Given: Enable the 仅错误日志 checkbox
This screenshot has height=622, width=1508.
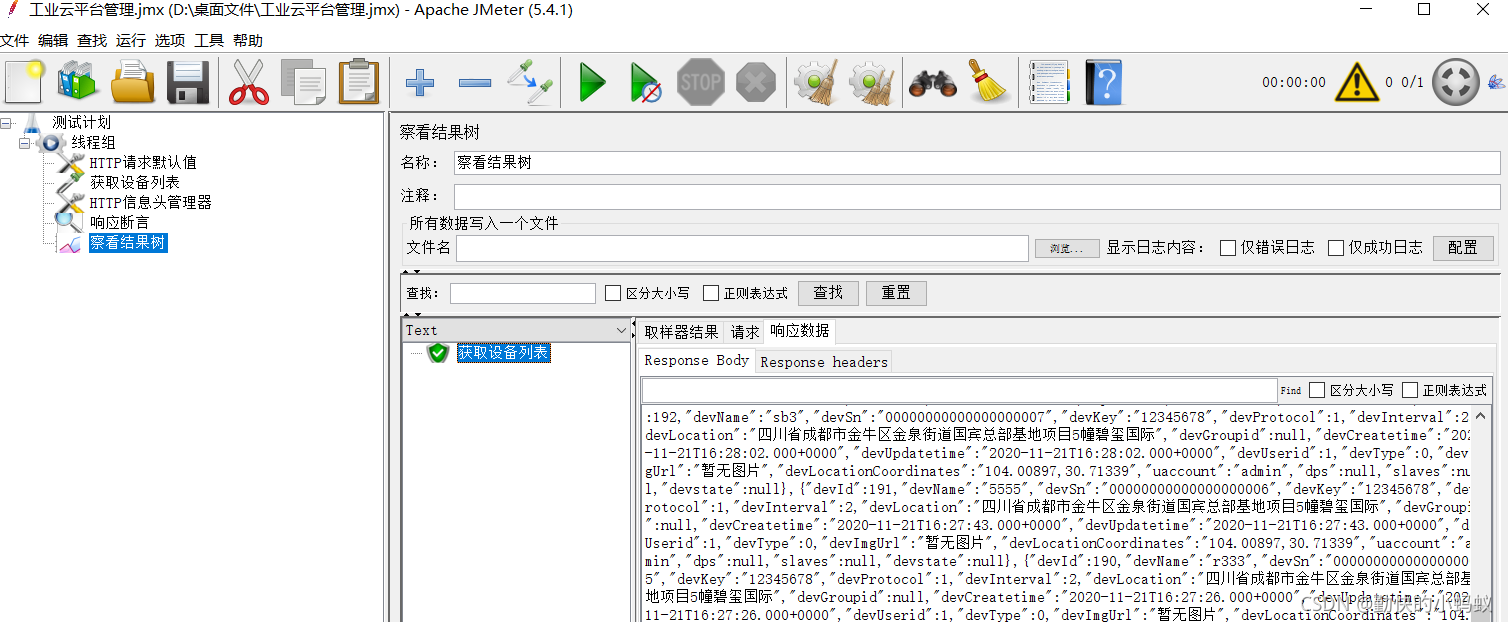Looking at the screenshot, I should 1228,248.
